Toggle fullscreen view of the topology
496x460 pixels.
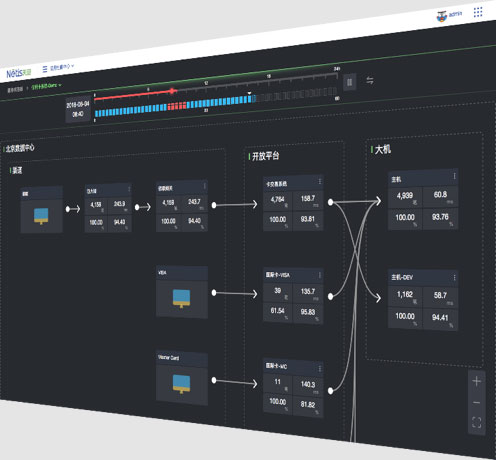click(x=477, y=422)
